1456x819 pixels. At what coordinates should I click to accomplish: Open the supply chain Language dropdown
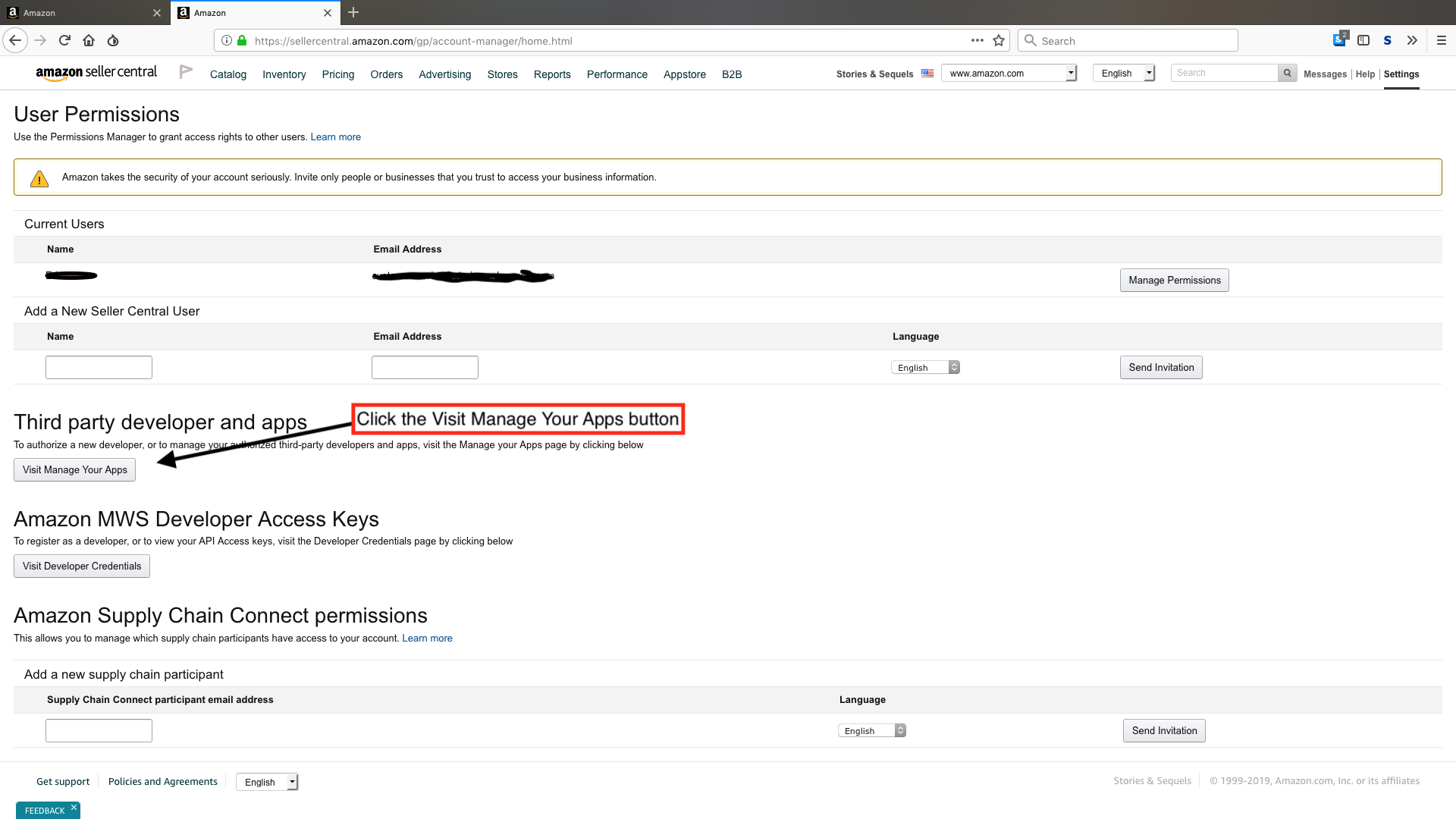click(x=872, y=731)
